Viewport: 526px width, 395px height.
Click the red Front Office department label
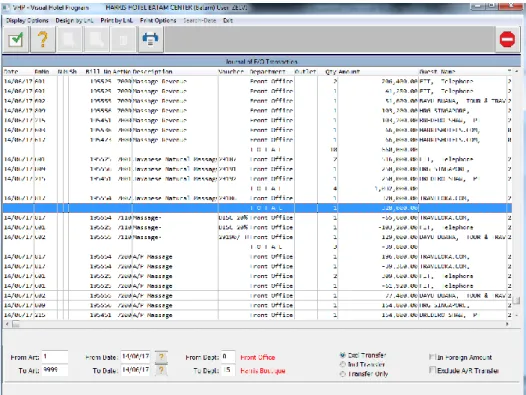click(258, 357)
